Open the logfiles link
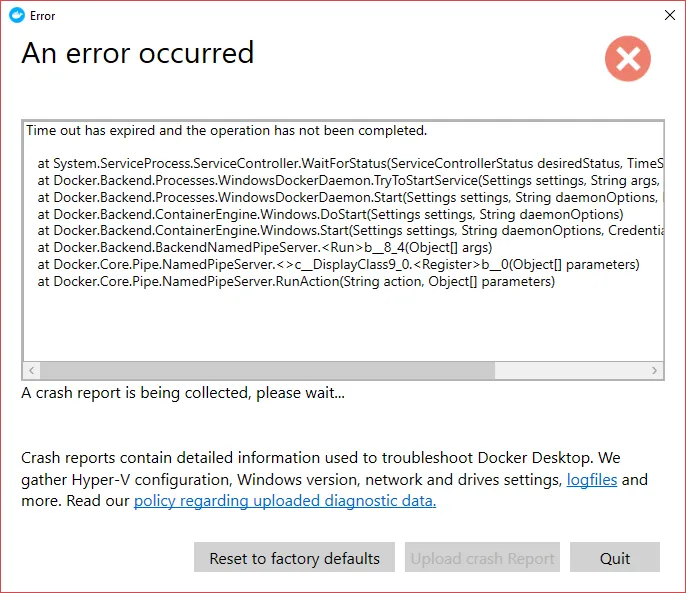686x593 pixels. click(x=593, y=480)
